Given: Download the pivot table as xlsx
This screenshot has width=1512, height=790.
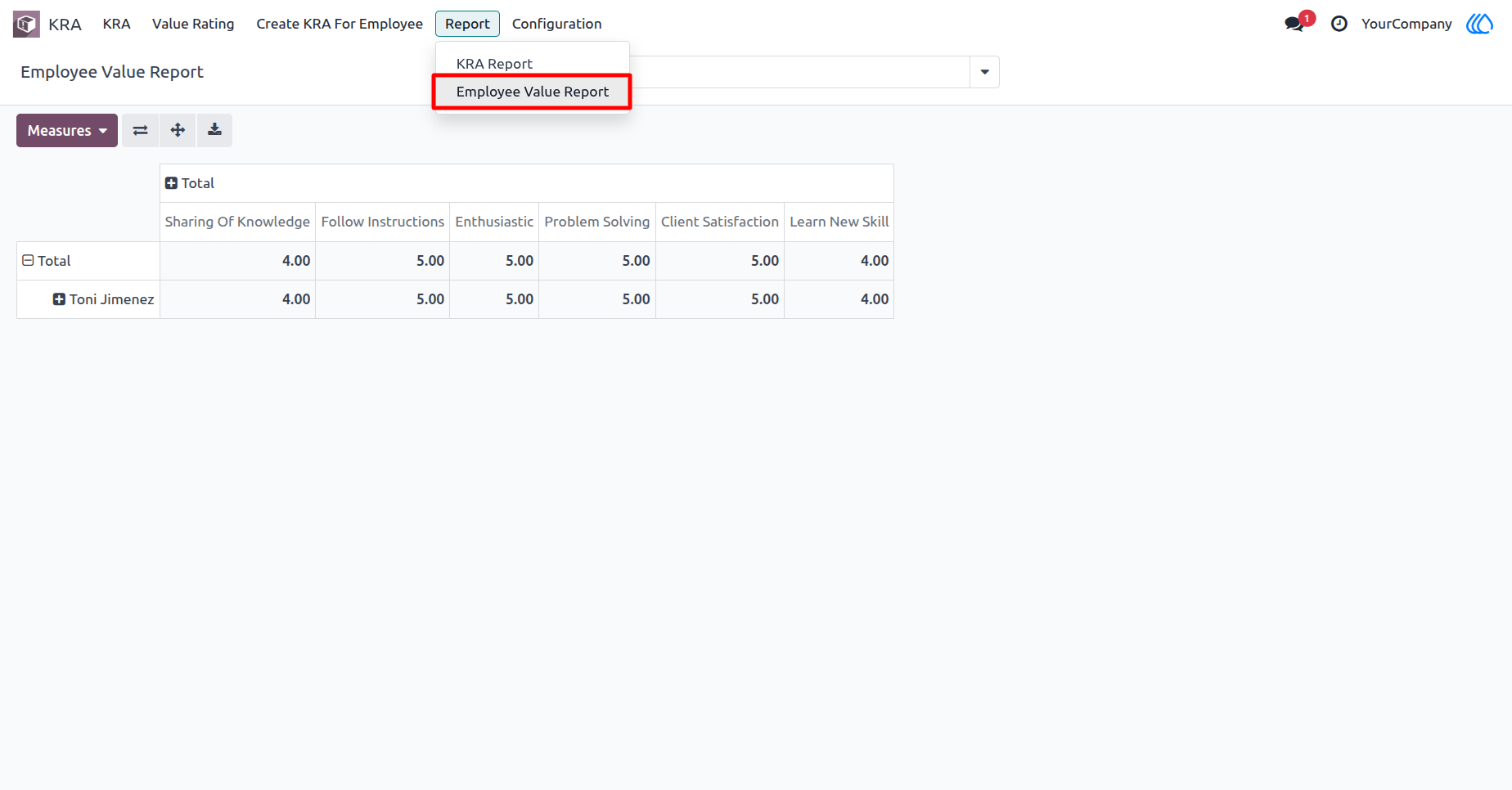Looking at the screenshot, I should [x=214, y=130].
